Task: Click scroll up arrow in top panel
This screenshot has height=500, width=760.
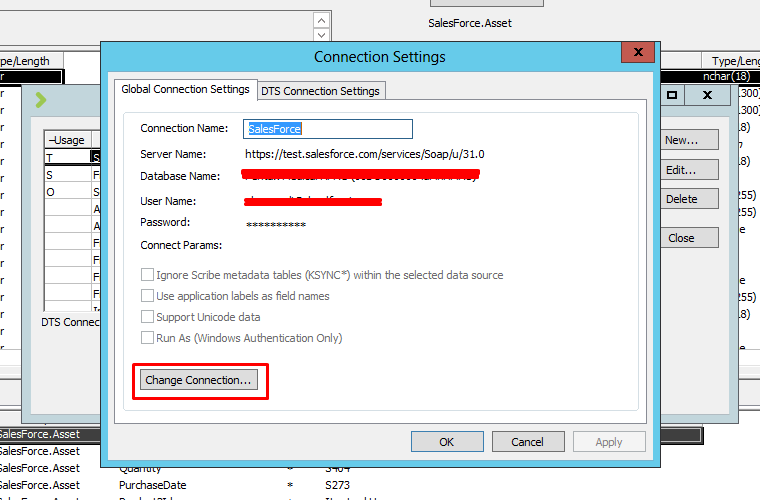Action: point(321,21)
